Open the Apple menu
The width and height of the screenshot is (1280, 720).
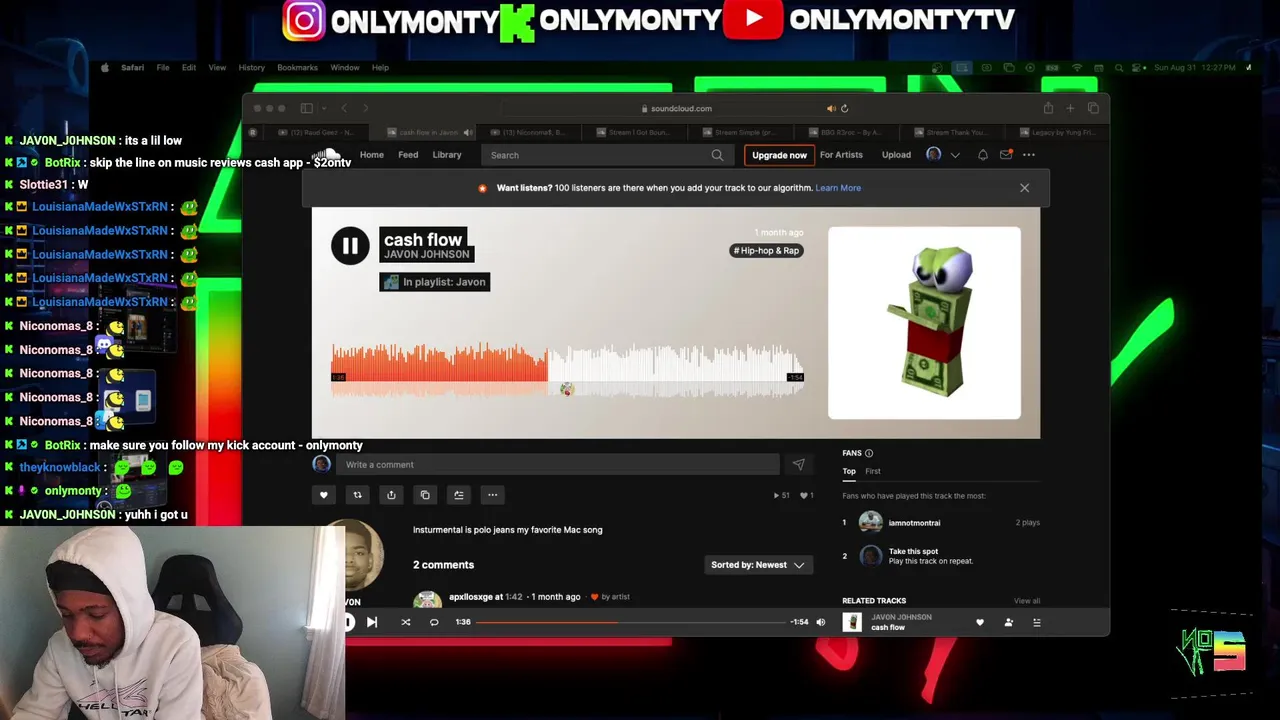pyautogui.click(x=105, y=68)
